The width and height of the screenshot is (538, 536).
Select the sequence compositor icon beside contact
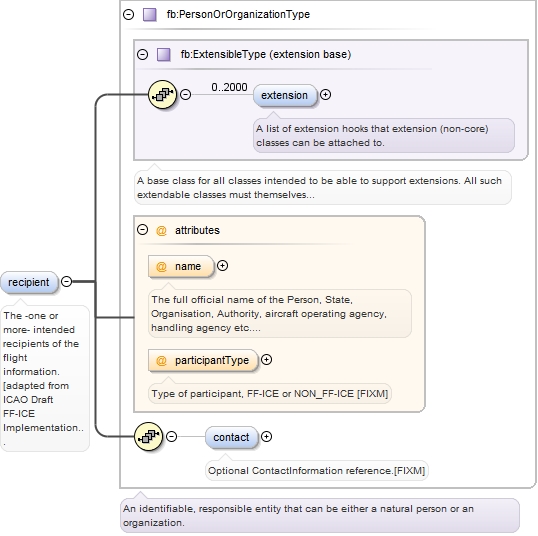tap(148, 436)
